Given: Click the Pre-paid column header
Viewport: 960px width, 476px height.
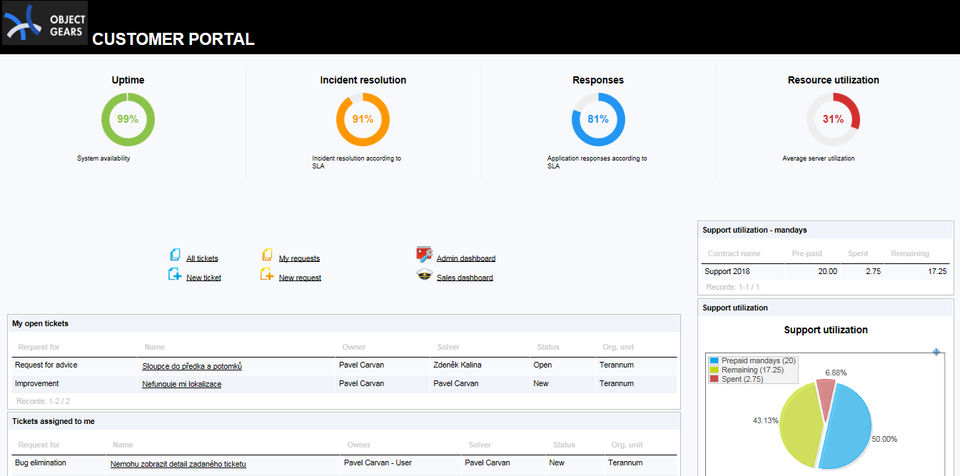Looking at the screenshot, I should point(807,254).
